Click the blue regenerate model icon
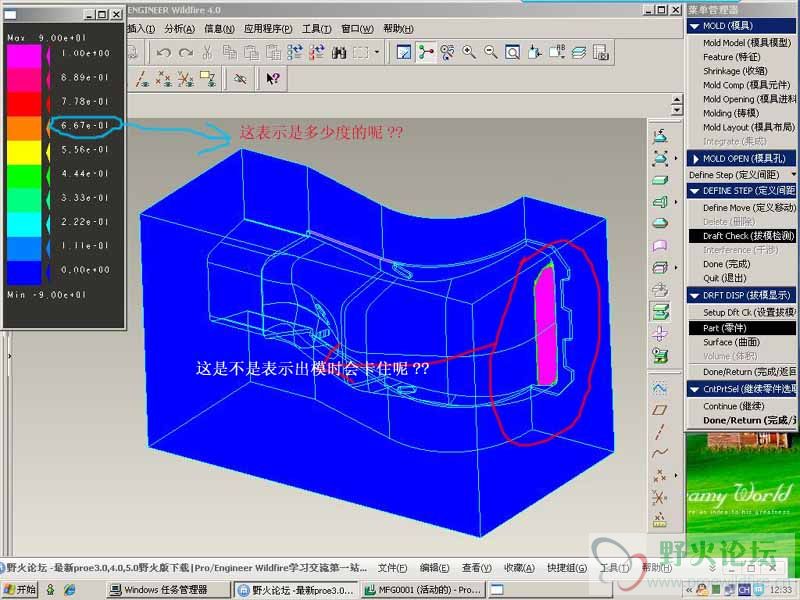This screenshot has height=600, width=800. (x=295, y=53)
